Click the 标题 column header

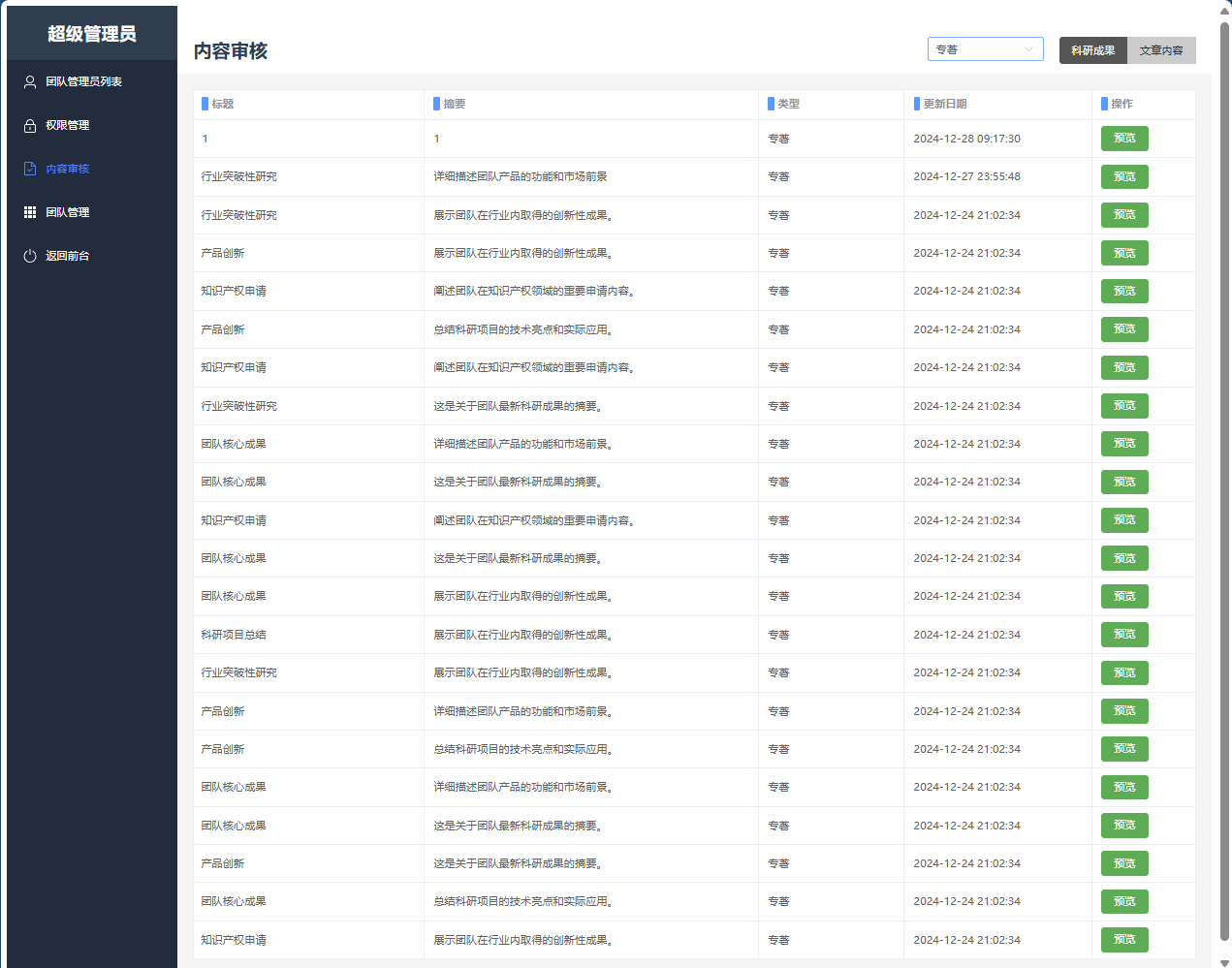222,104
